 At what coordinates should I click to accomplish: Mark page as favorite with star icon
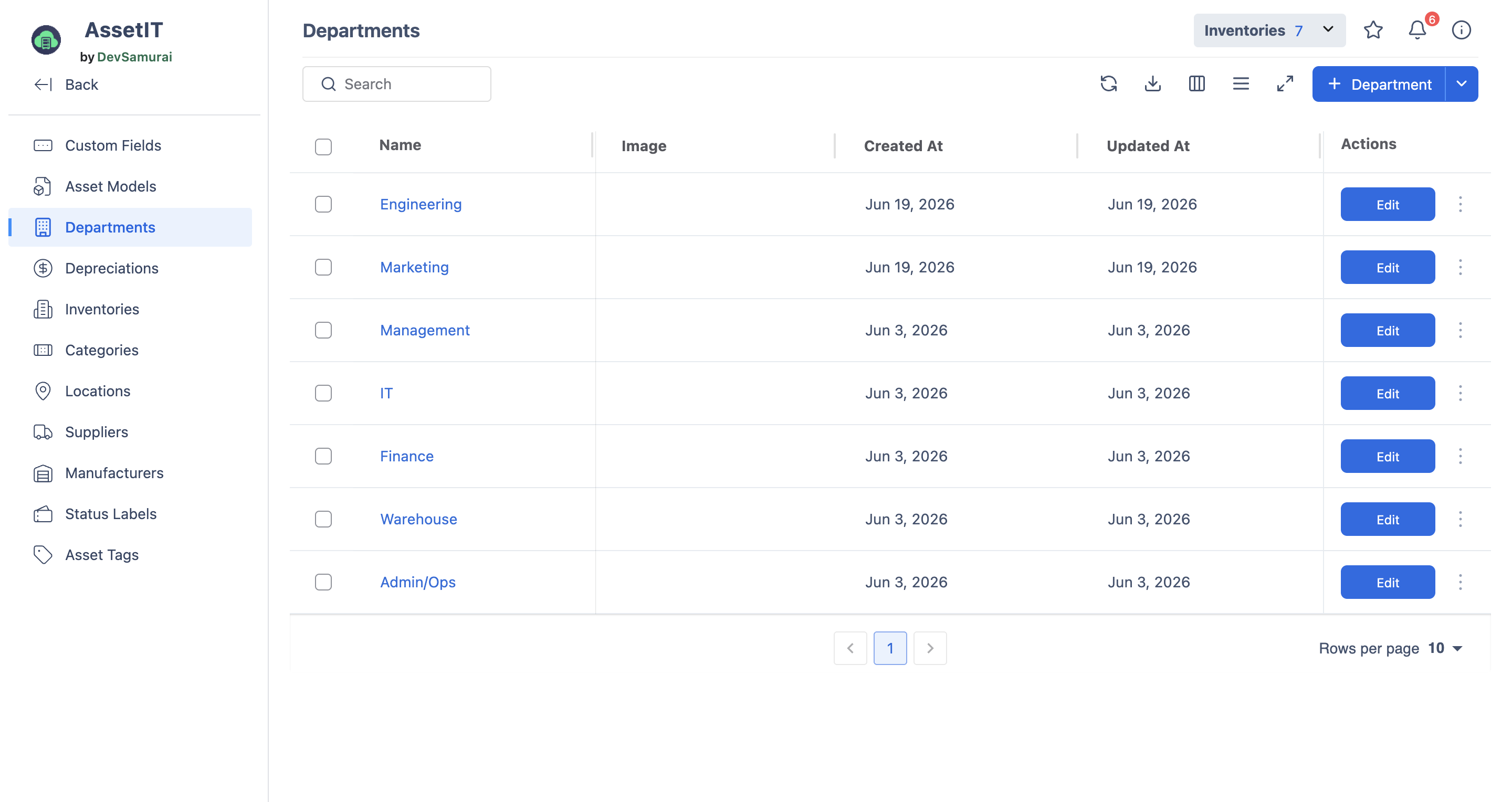point(1373,30)
